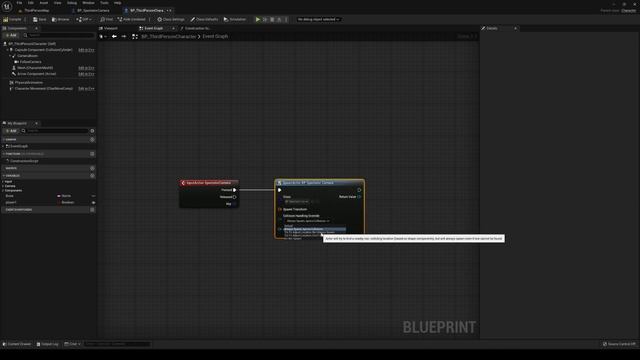Click the add graph plus icon

point(92,140)
